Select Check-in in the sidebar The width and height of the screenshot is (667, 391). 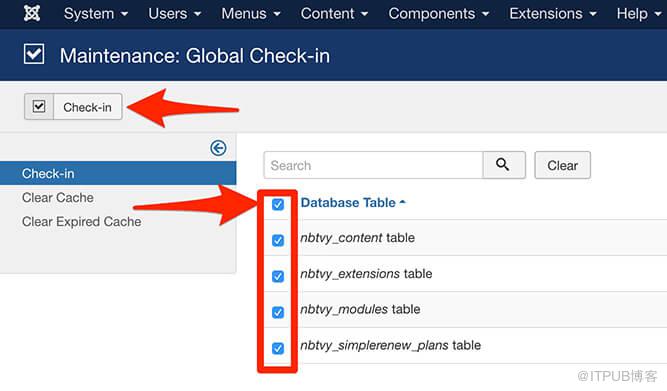(118, 173)
